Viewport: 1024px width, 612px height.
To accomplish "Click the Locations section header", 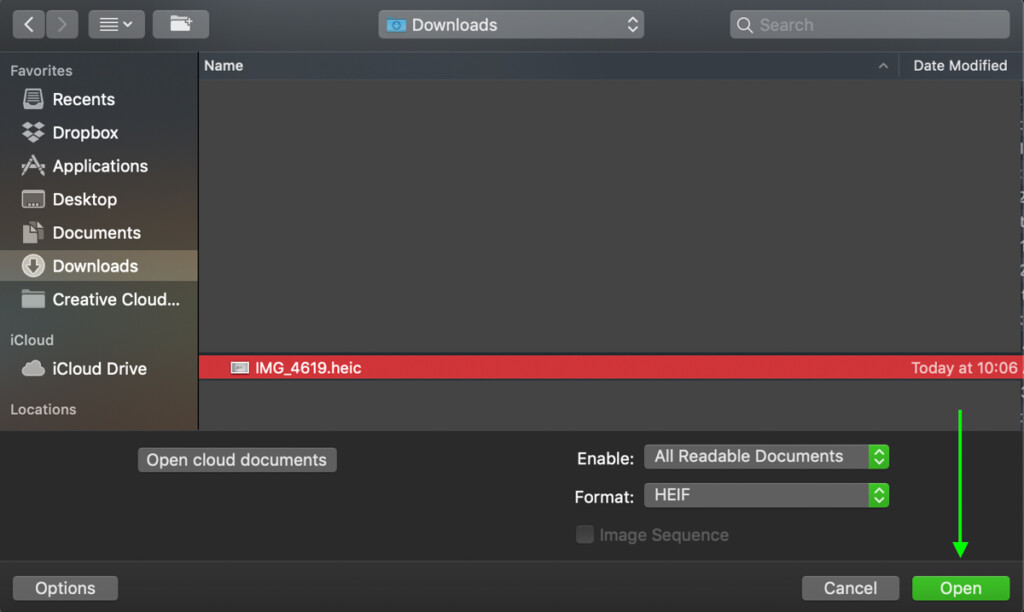I will tap(43, 410).
